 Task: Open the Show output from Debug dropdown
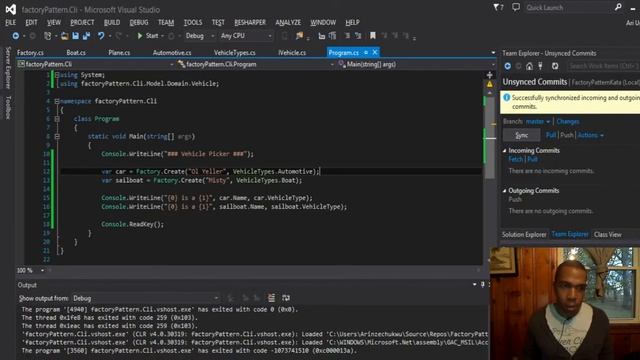(146, 298)
